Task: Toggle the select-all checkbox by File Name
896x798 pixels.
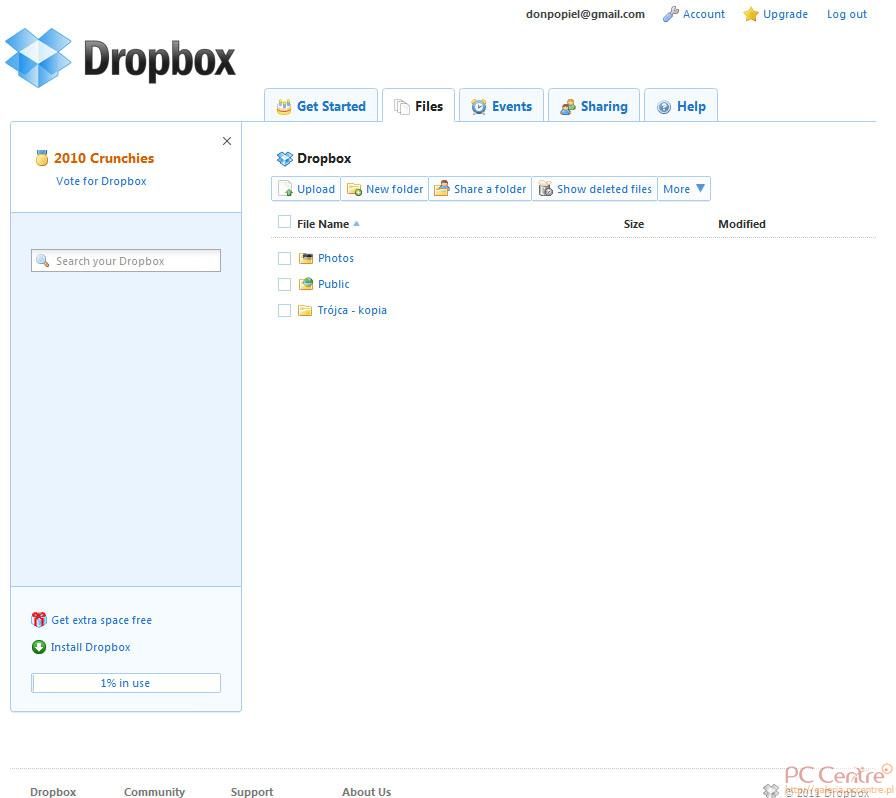Action: point(284,222)
